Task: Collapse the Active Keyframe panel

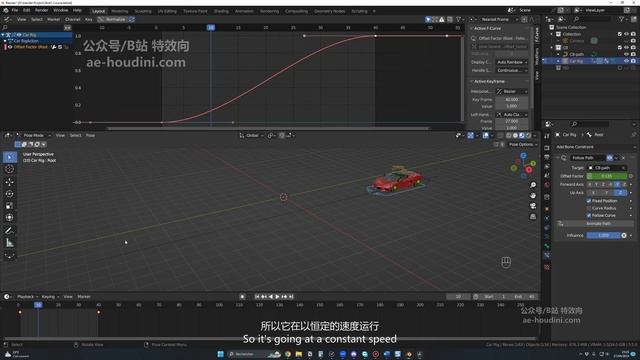Action: [471, 82]
